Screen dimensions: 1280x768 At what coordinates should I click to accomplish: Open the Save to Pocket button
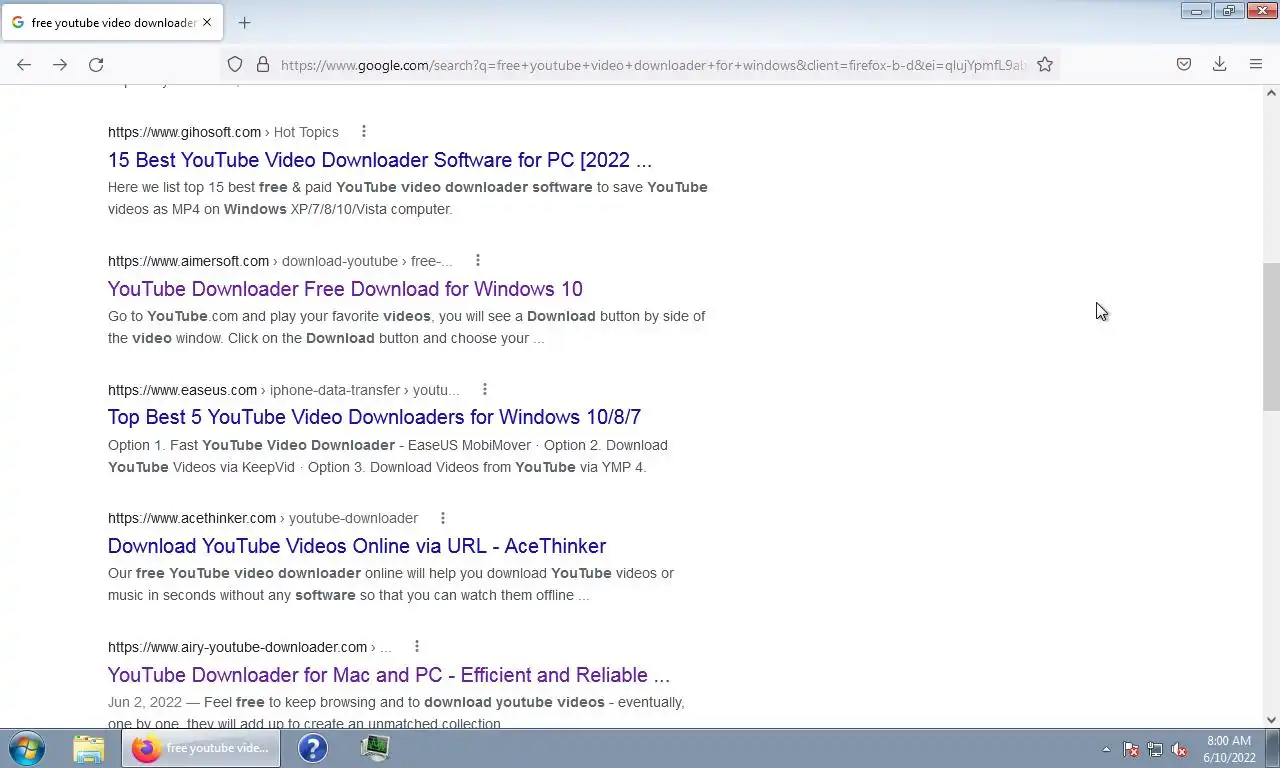tap(1184, 64)
